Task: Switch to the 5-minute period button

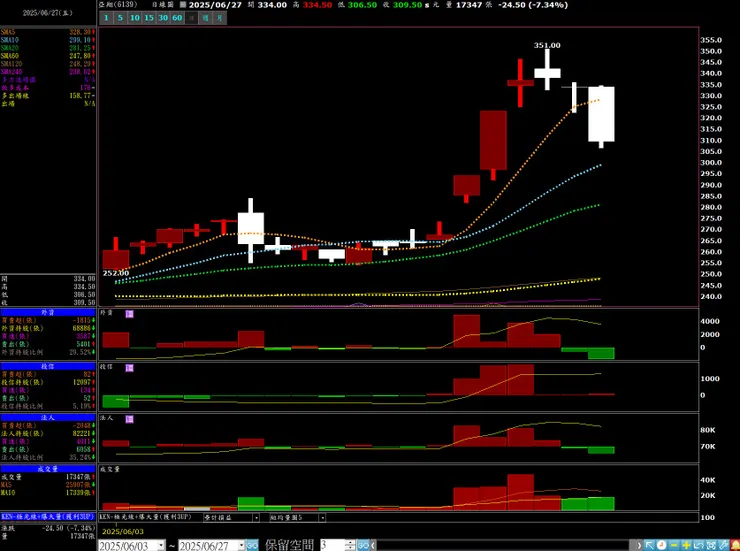Action: (x=120, y=18)
